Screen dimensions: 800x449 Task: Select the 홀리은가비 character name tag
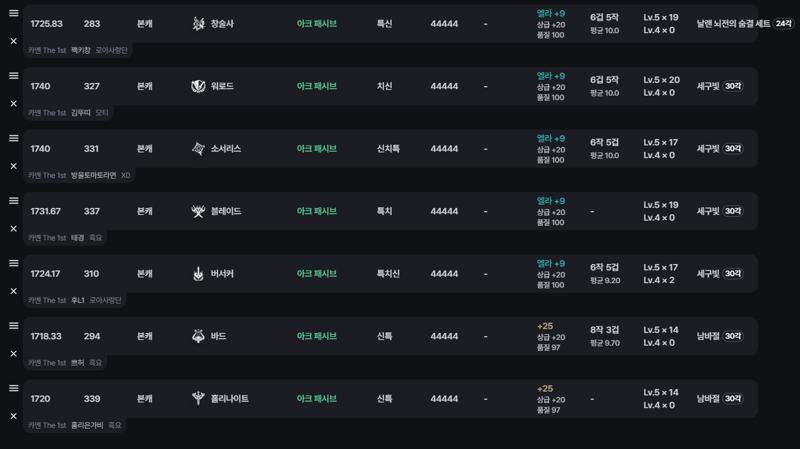pos(87,425)
